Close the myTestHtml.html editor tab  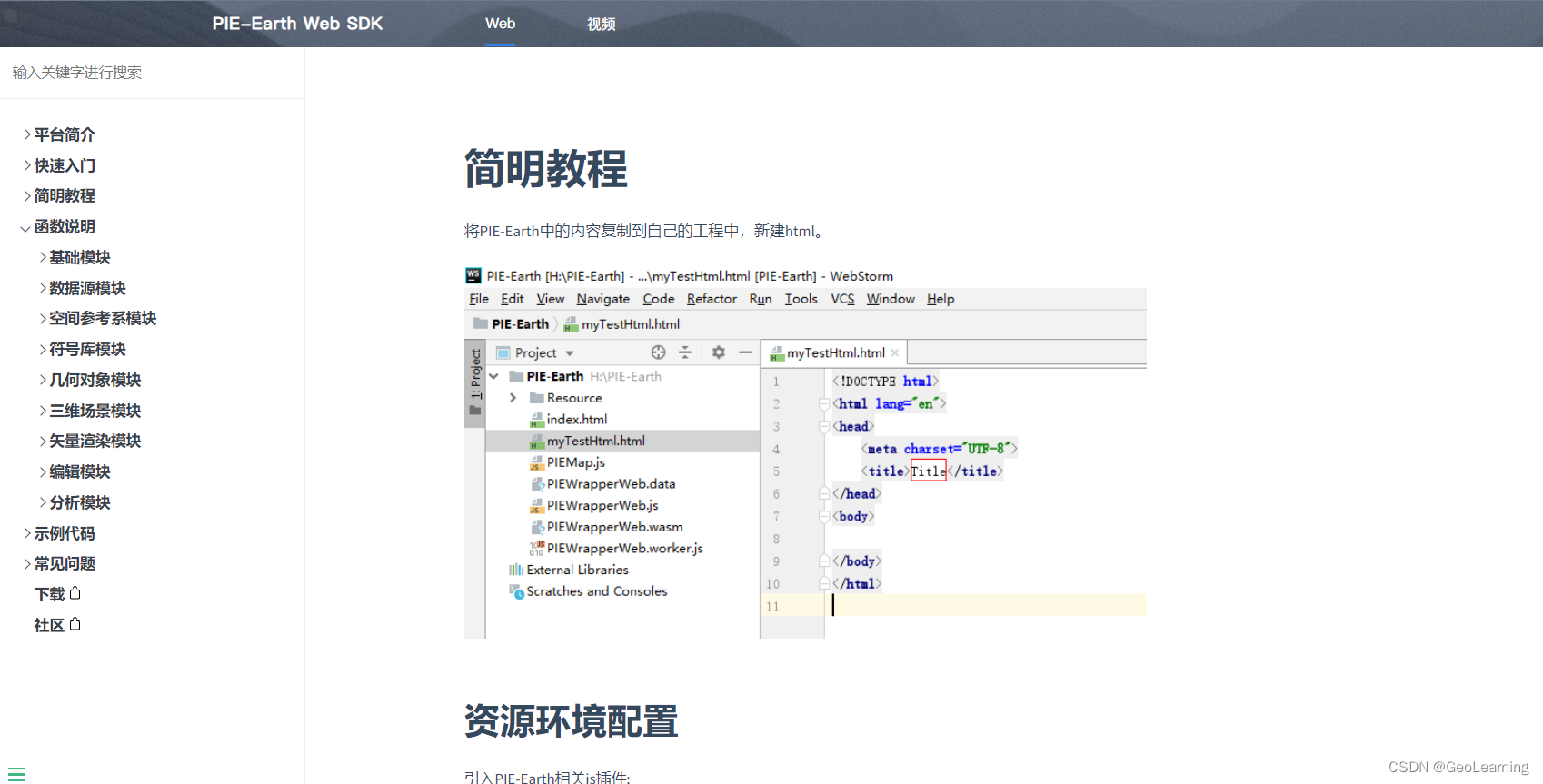(x=895, y=352)
